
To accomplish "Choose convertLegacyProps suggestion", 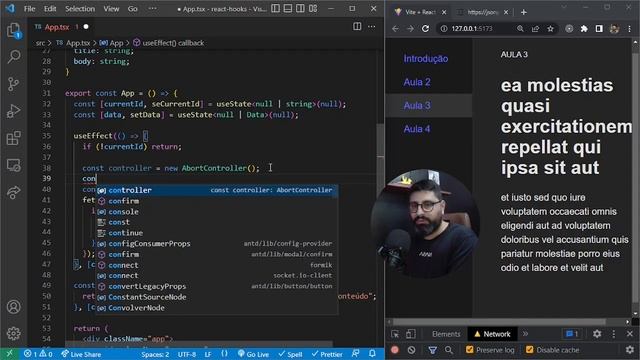I will (217, 286).
